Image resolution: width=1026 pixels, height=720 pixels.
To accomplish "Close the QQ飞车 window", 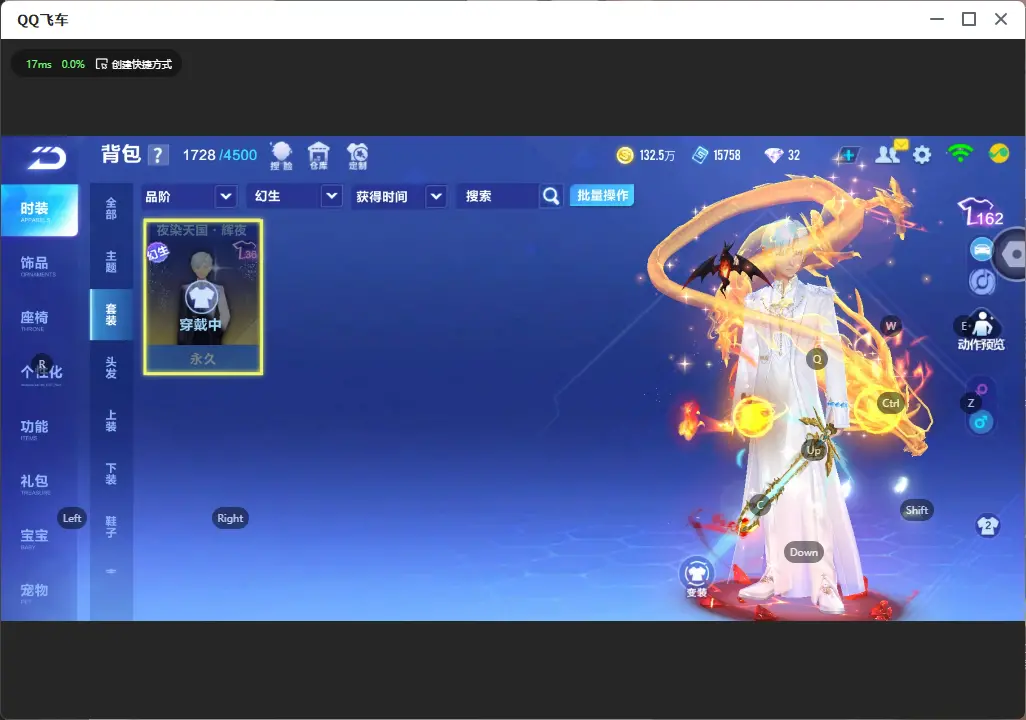I will 1001,19.
